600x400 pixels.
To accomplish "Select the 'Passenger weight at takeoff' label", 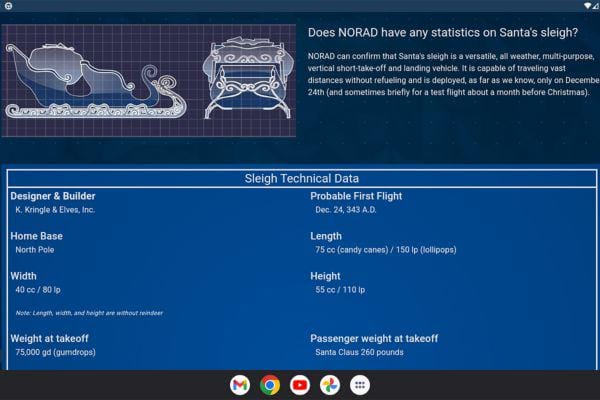I will click(374, 338).
